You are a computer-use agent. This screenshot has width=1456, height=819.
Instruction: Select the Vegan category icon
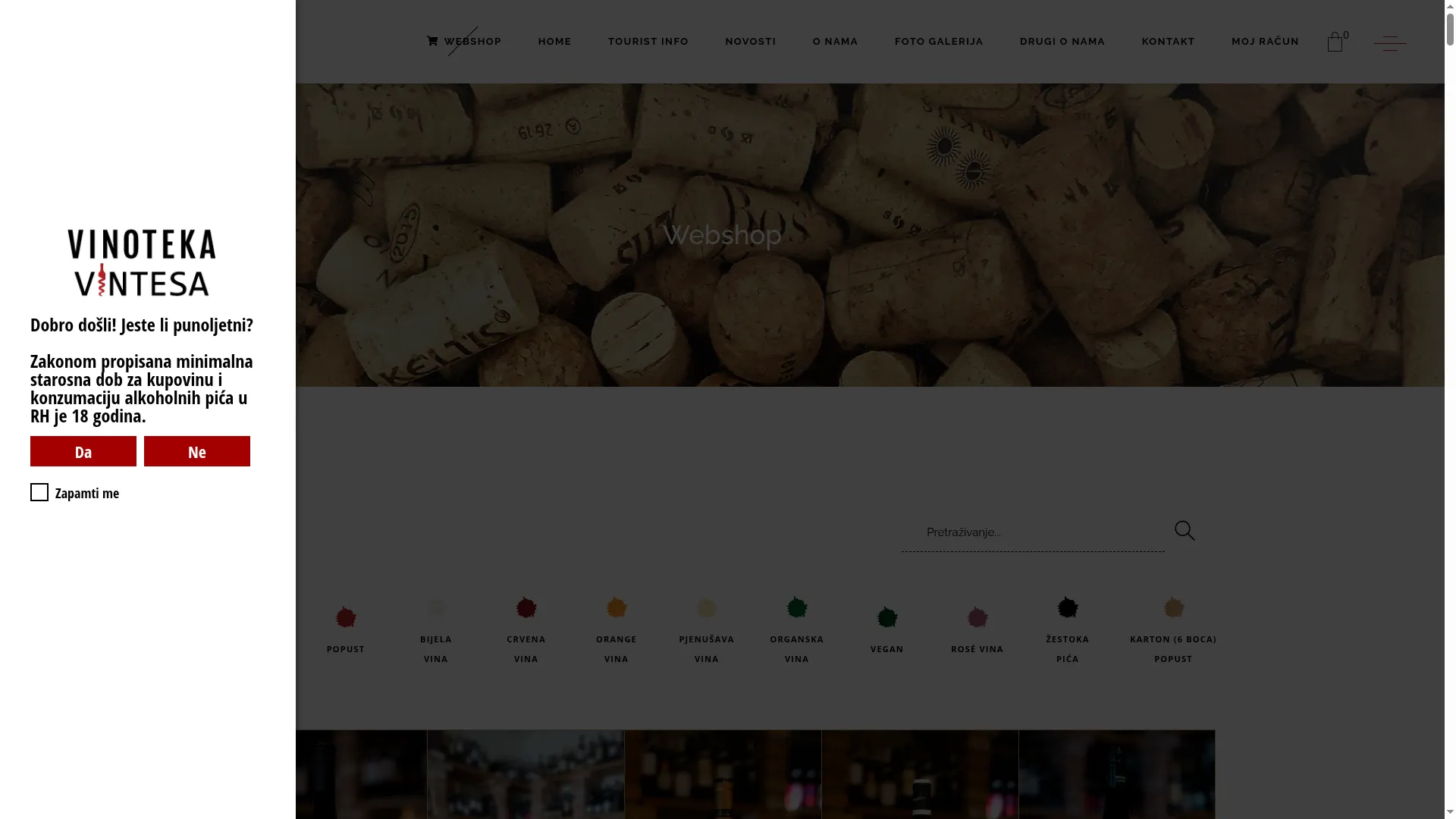point(887,617)
